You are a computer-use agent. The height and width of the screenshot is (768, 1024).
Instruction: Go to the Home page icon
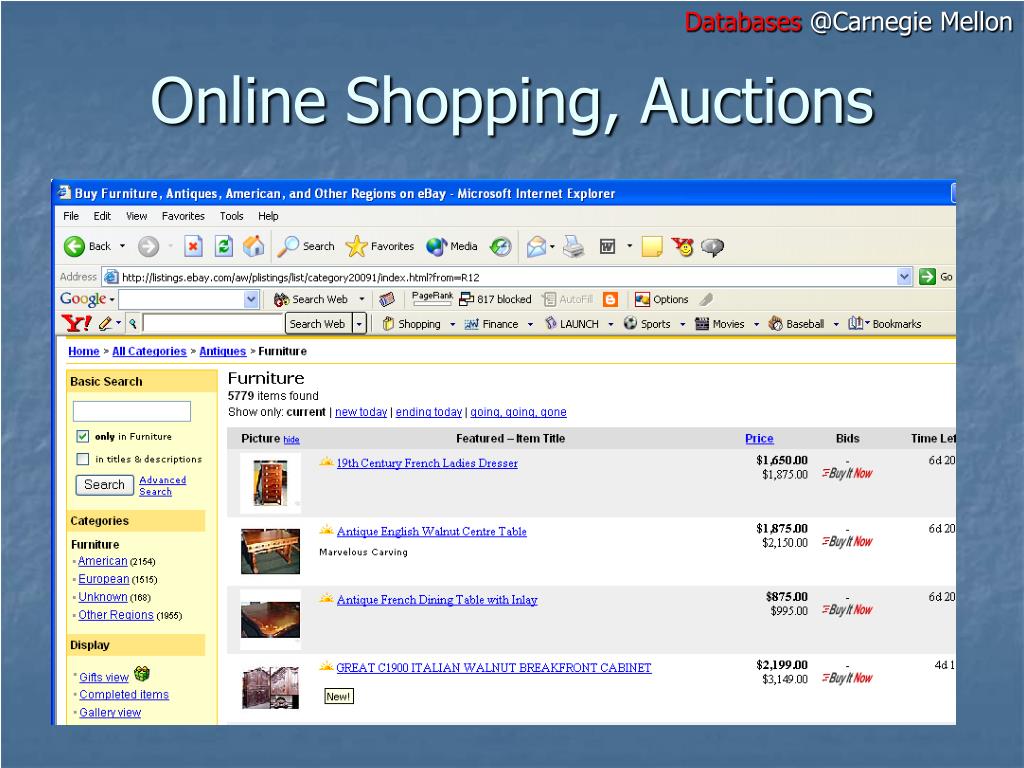coord(254,246)
